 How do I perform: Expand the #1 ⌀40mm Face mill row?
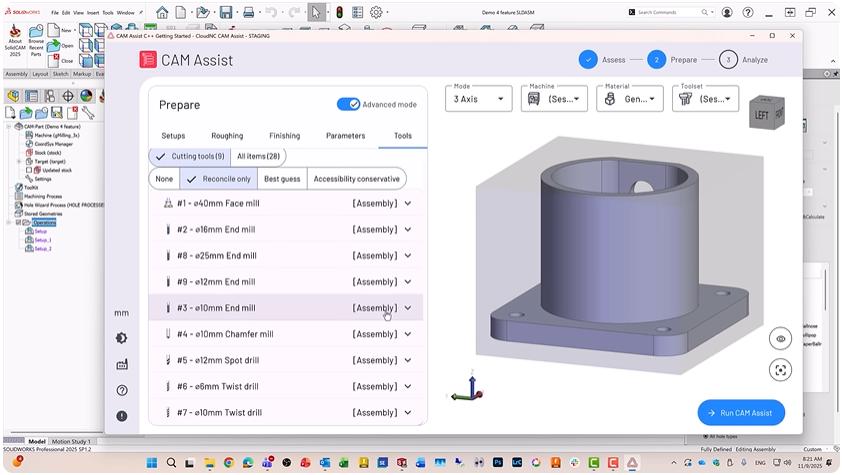pyautogui.click(x=408, y=204)
